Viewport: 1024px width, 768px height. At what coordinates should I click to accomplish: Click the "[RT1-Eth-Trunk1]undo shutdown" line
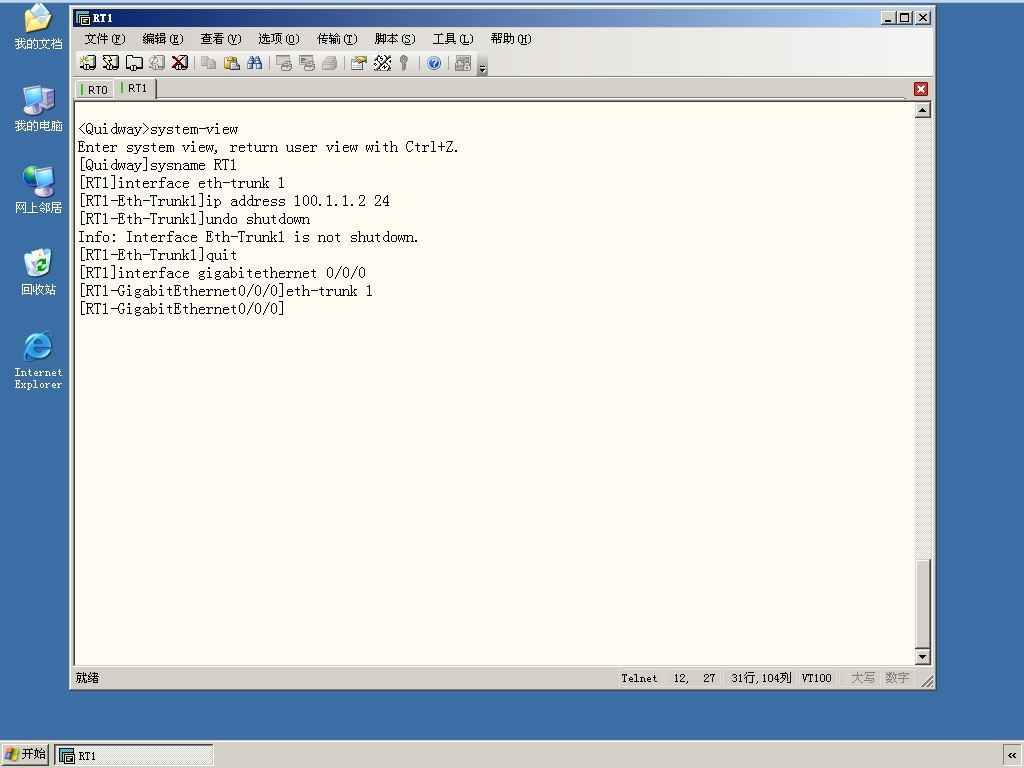point(195,219)
